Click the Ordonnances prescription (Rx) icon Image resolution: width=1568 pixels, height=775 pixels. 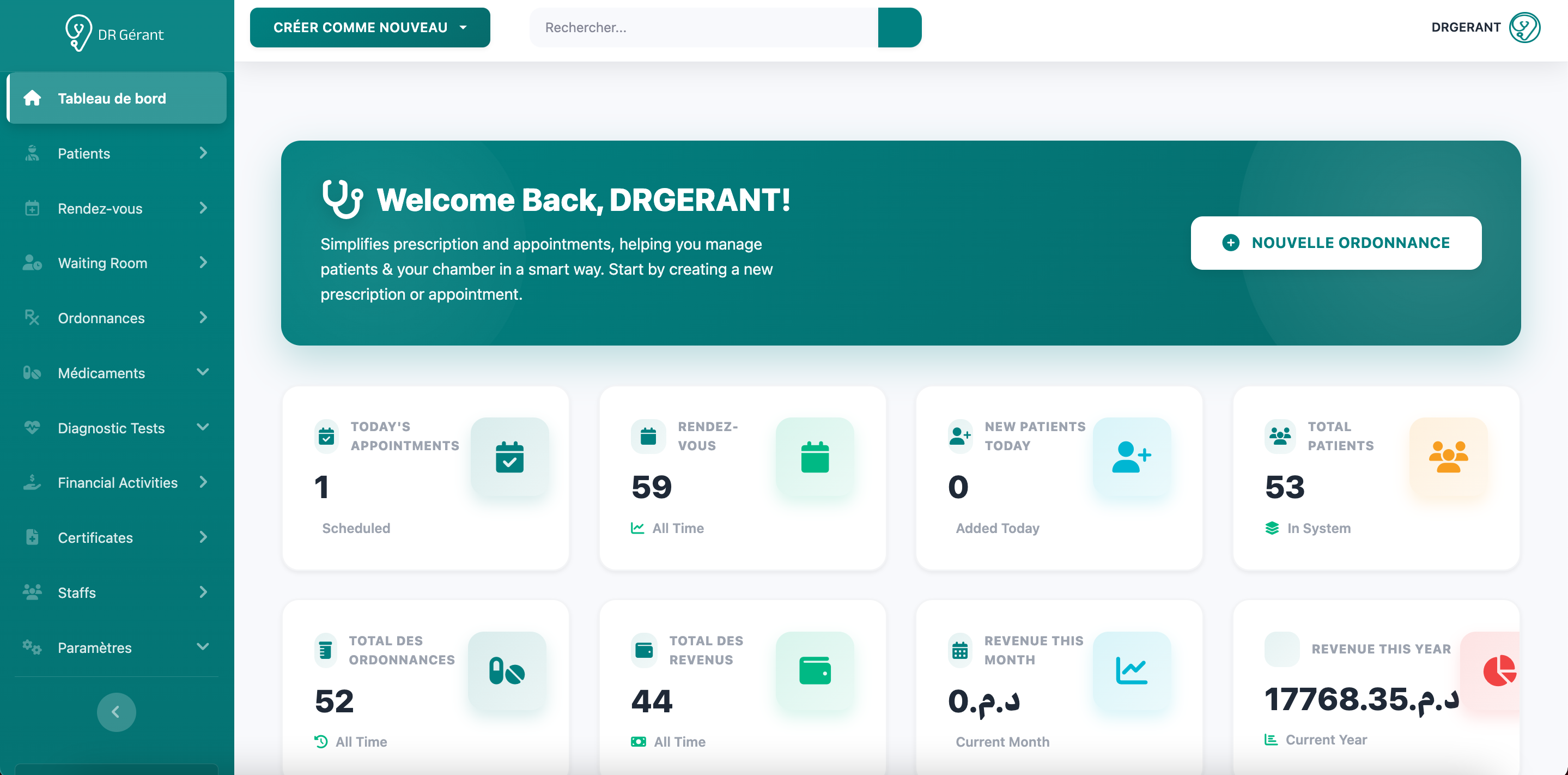[31, 317]
